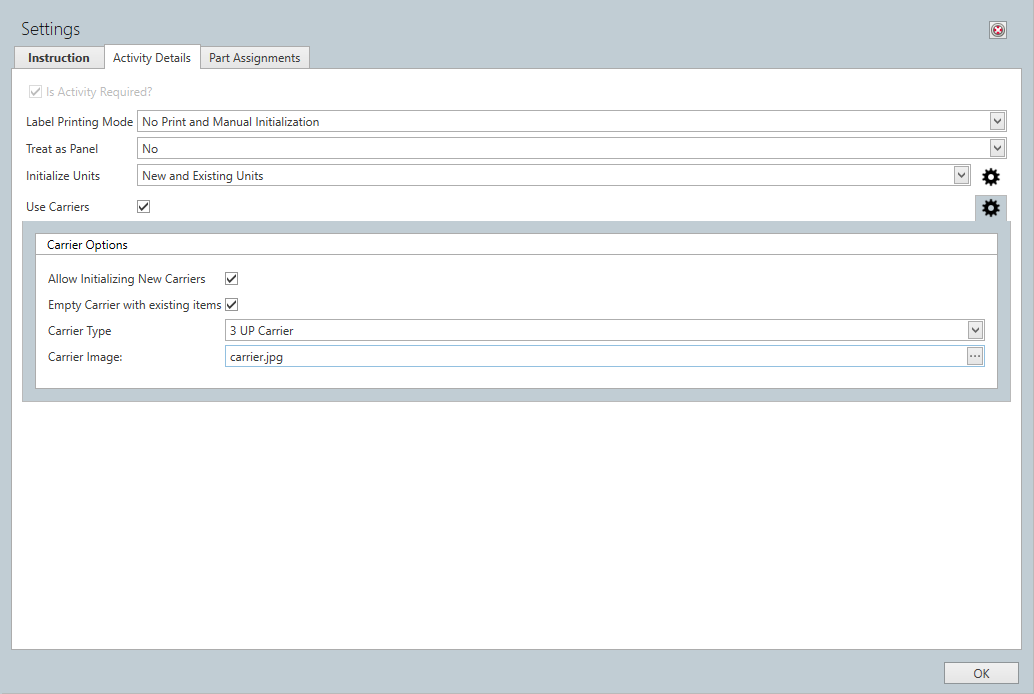Click the 'No Print and Manual Initialization' value

(231, 122)
